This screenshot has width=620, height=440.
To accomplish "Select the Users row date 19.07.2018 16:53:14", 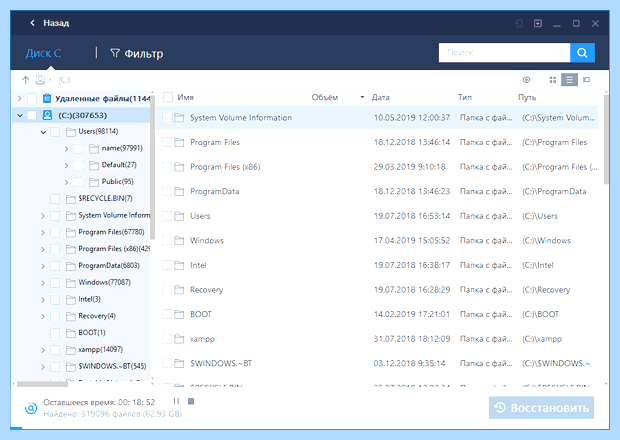I will click(412, 216).
